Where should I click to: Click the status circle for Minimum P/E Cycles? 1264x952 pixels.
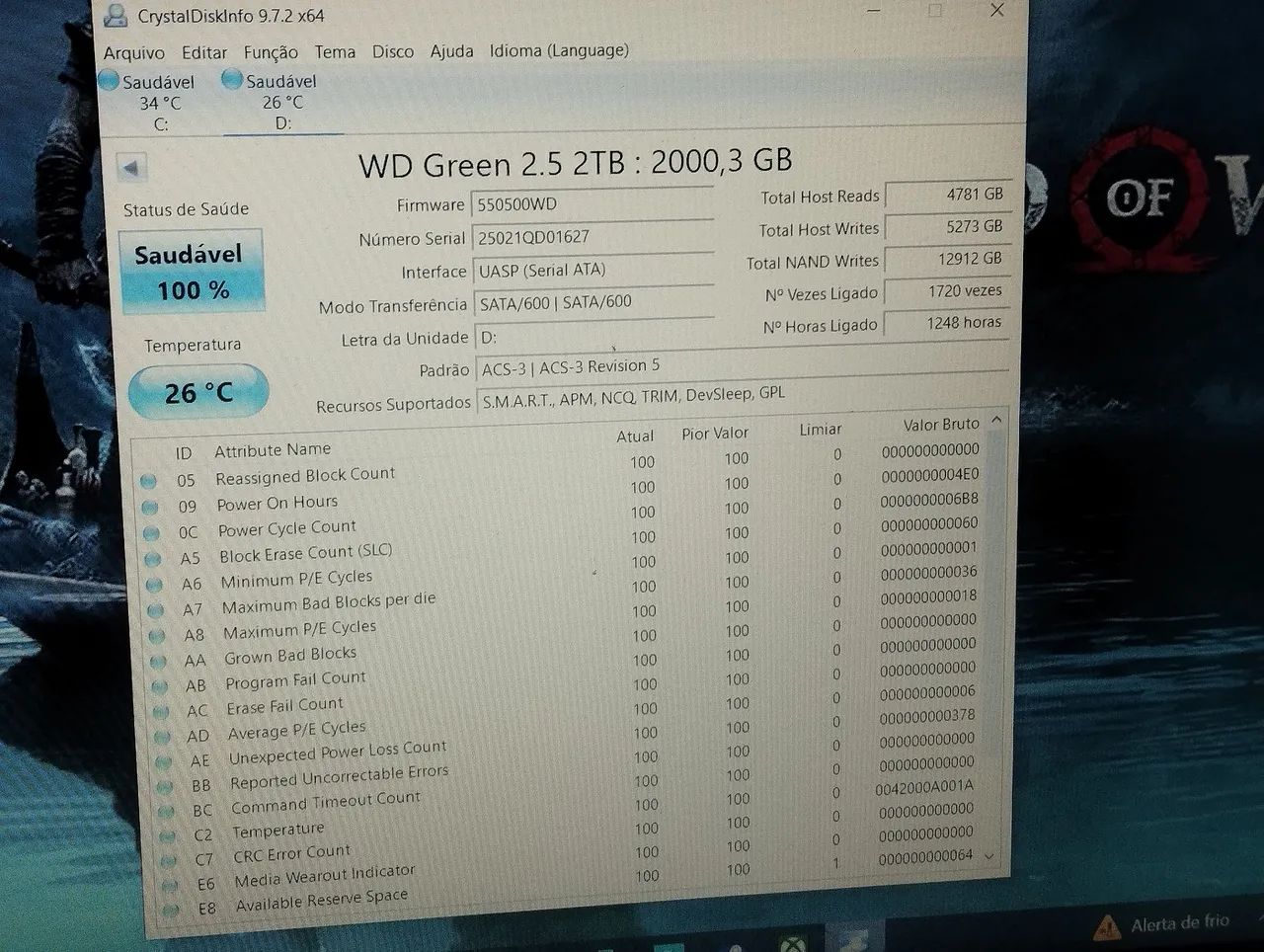tap(155, 585)
